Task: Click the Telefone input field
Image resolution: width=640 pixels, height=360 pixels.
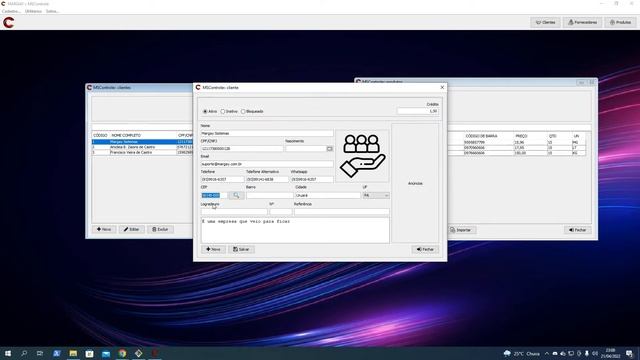Action: click(222, 180)
